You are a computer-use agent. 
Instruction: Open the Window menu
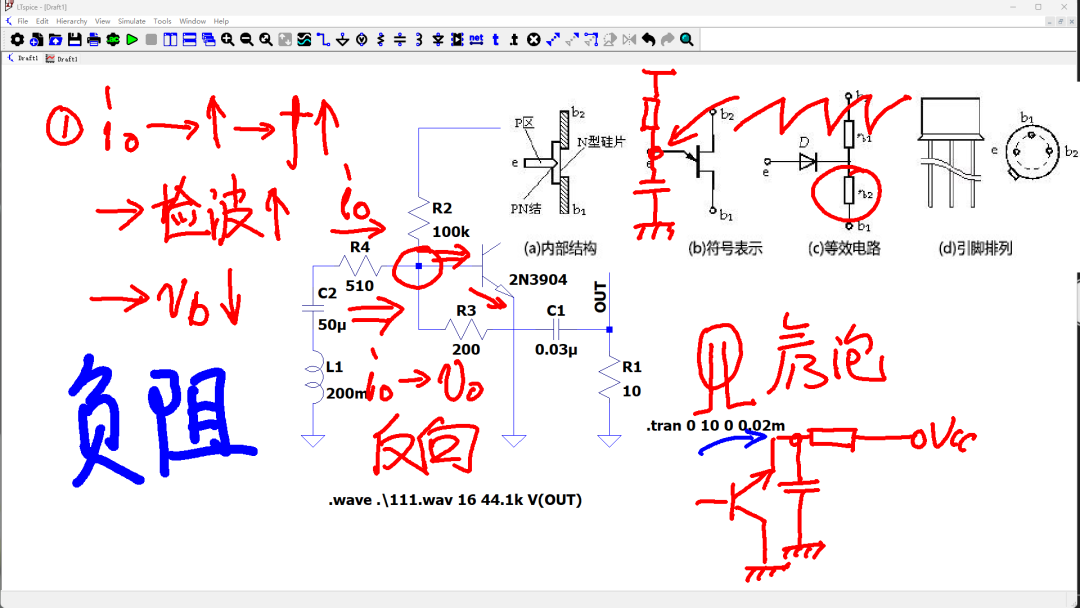click(x=192, y=21)
